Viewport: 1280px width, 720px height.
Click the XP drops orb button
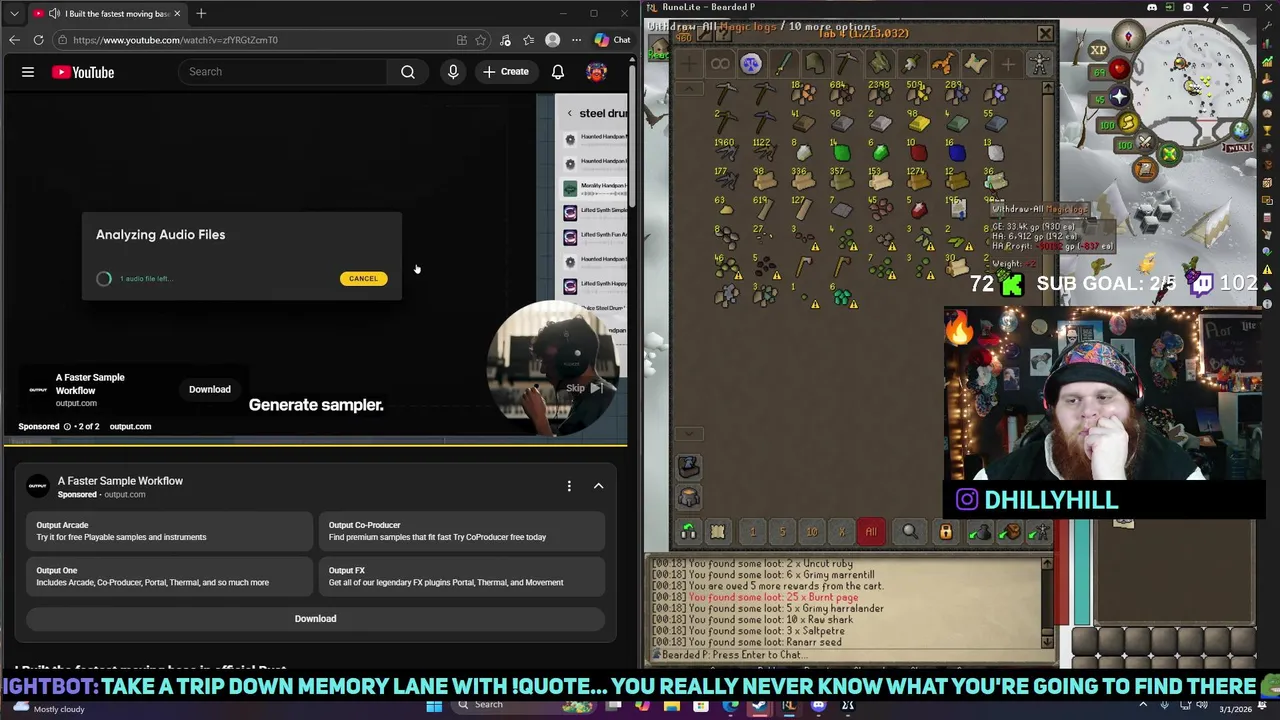(x=1098, y=50)
